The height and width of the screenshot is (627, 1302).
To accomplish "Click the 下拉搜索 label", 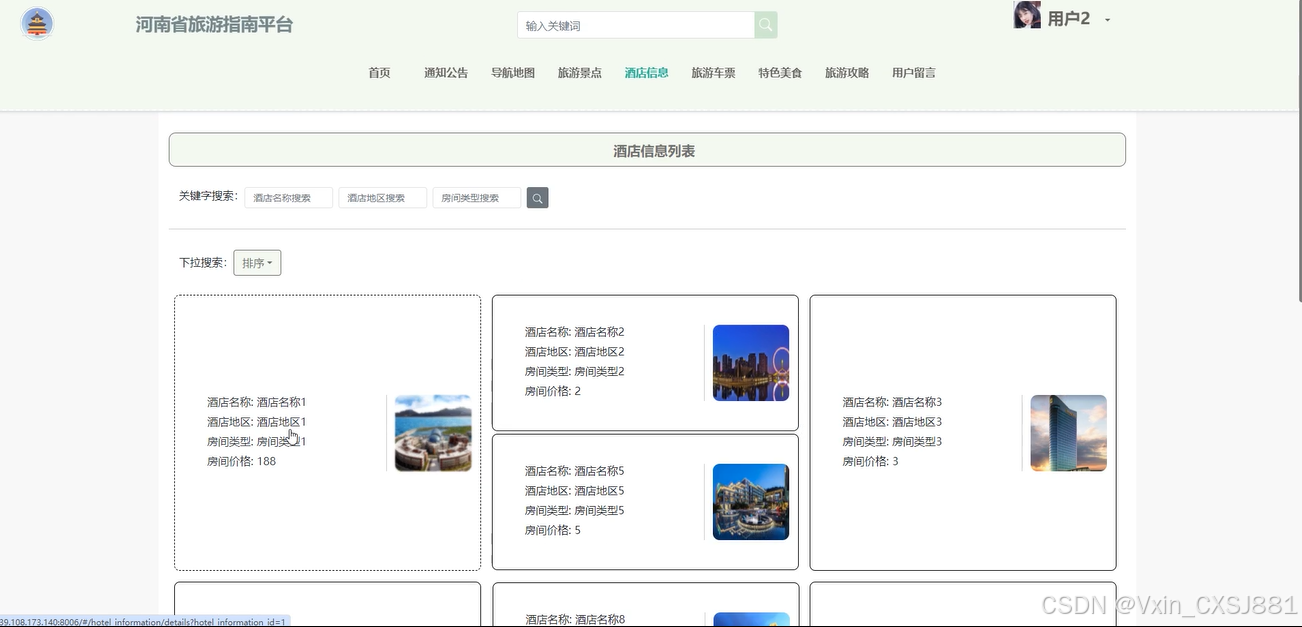I will [x=203, y=263].
